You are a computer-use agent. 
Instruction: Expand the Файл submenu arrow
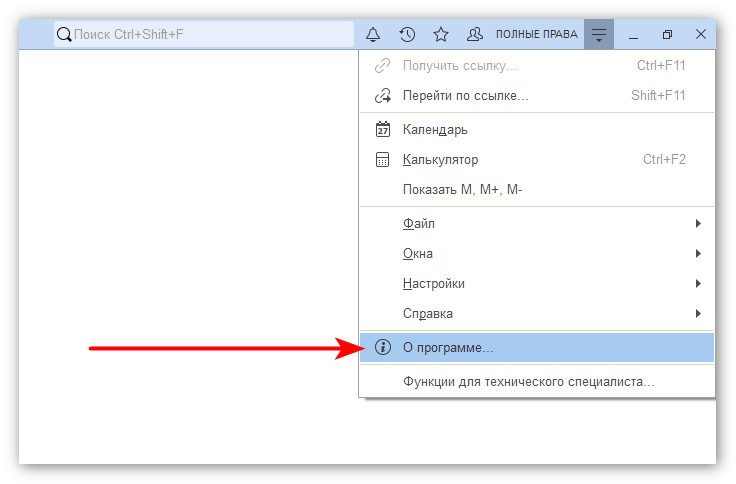click(x=698, y=223)
